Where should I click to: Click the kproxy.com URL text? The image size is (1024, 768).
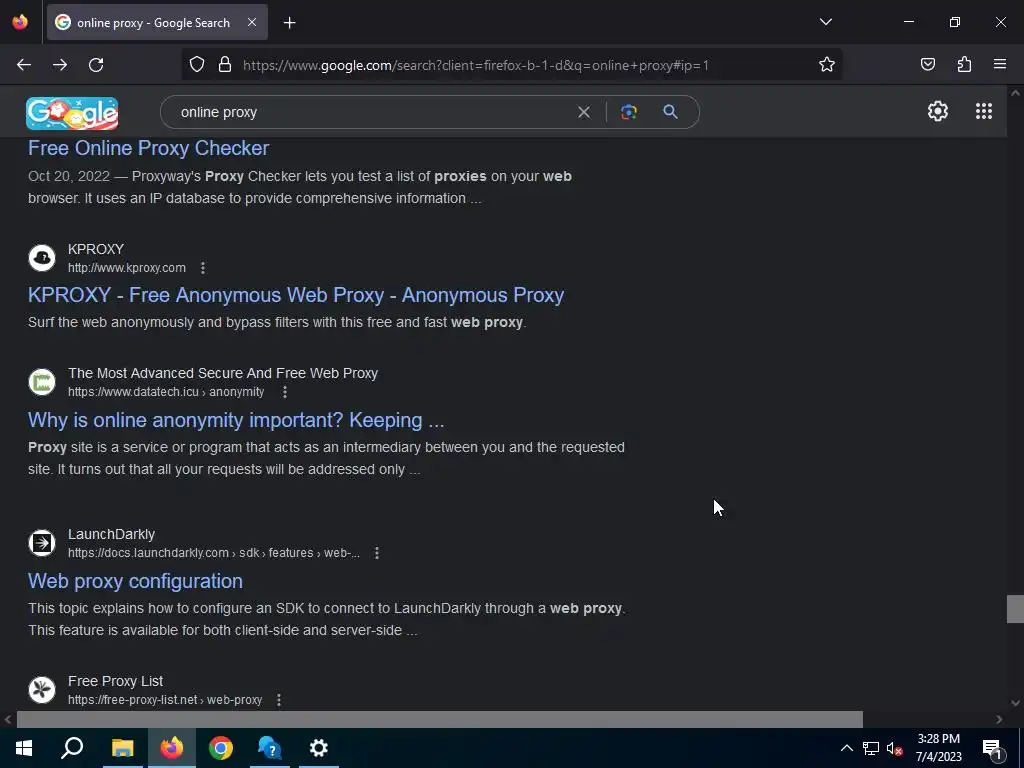(127, 268)
